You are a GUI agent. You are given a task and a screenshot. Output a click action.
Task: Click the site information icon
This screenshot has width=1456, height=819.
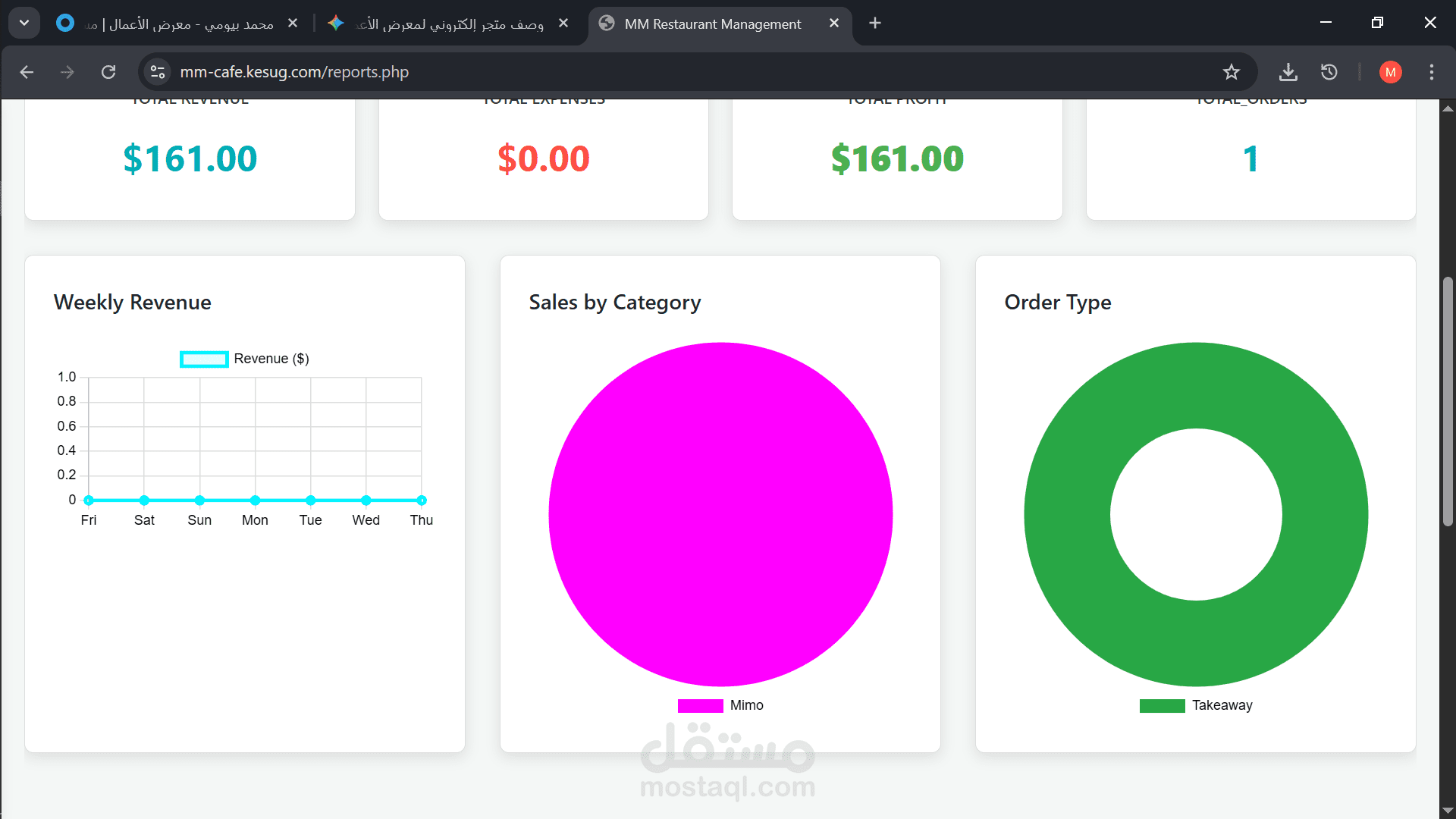(x=158, y=72)
